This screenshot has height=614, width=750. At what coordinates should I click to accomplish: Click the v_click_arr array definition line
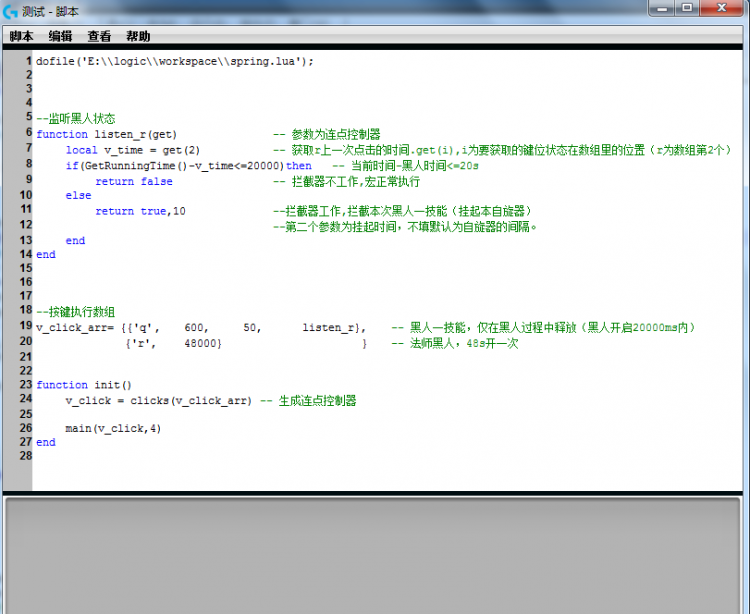pos(200,328)
